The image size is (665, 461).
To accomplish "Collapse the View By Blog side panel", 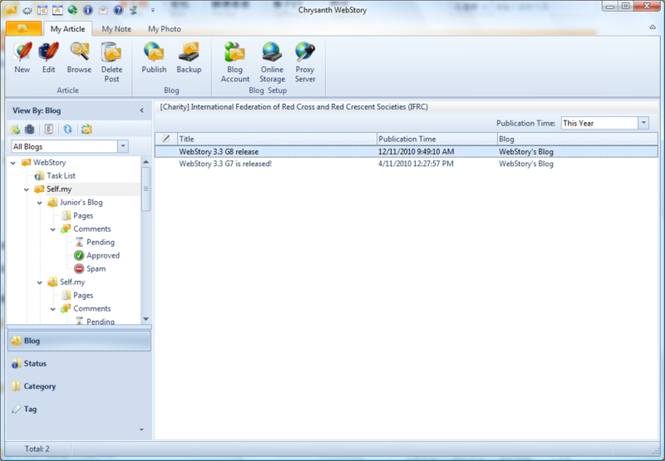I will tap(141, 110).
